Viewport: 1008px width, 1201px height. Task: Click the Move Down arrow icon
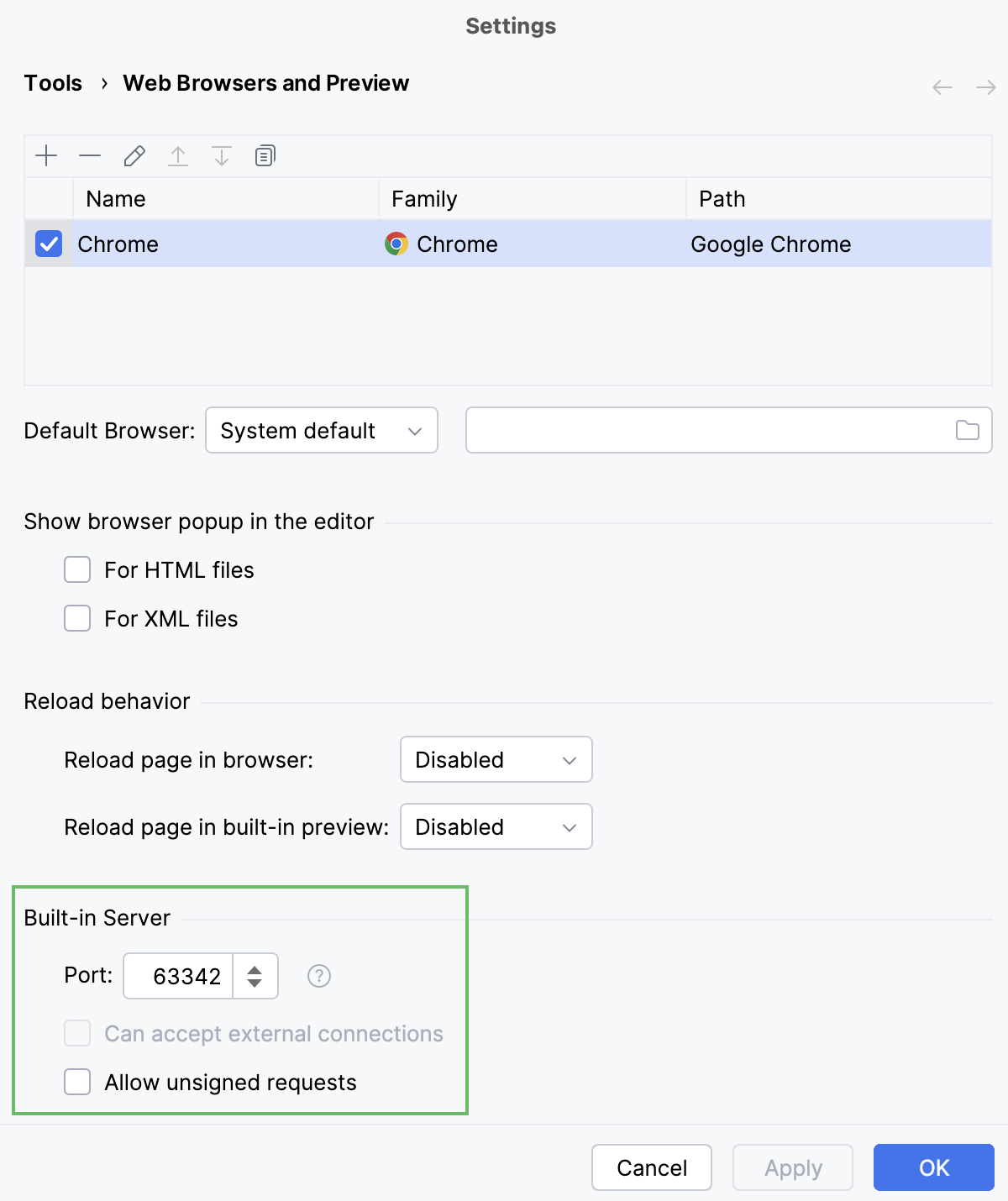[222, 156]
